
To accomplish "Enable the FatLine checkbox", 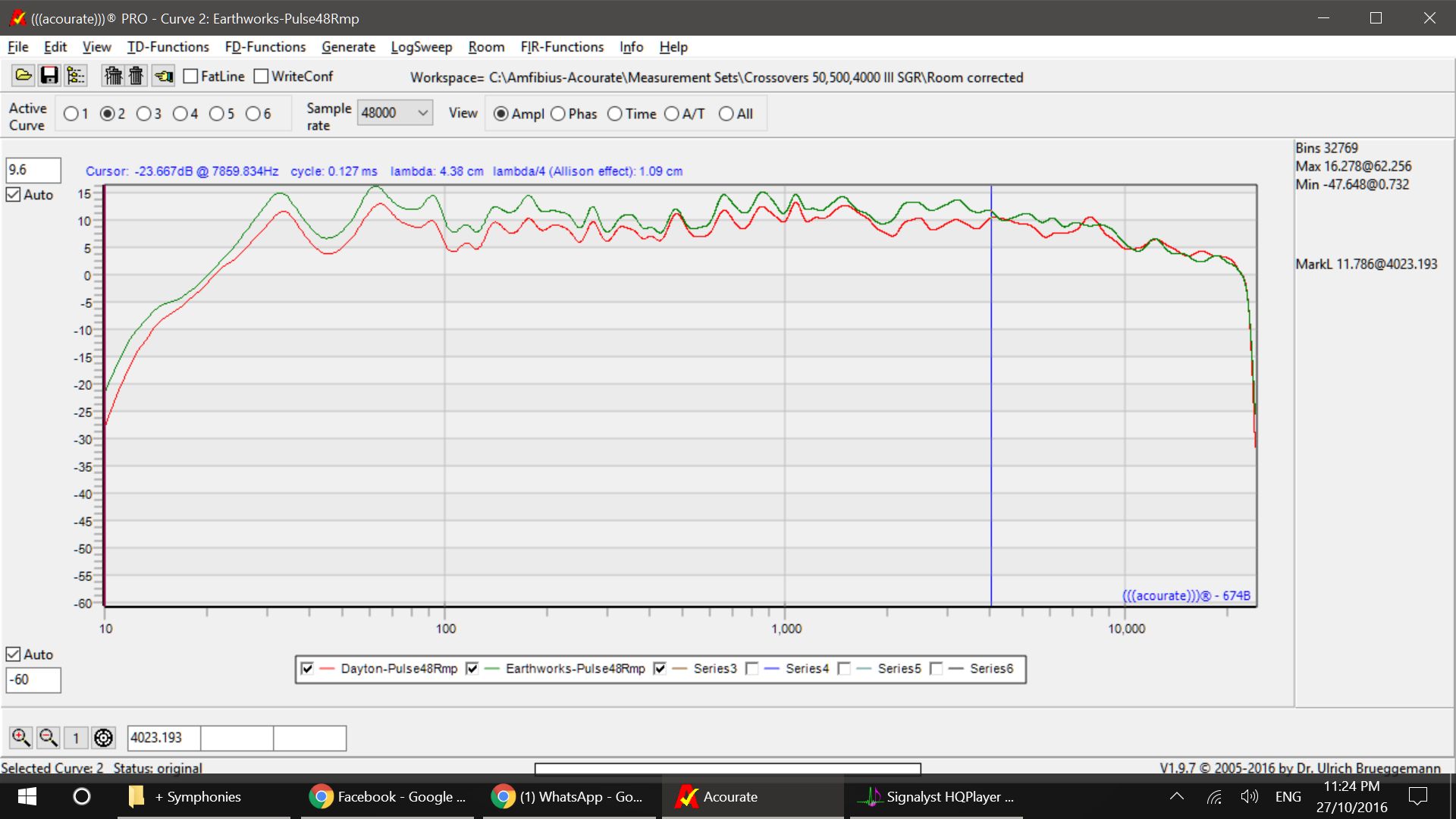I will [x=191, y=76].
